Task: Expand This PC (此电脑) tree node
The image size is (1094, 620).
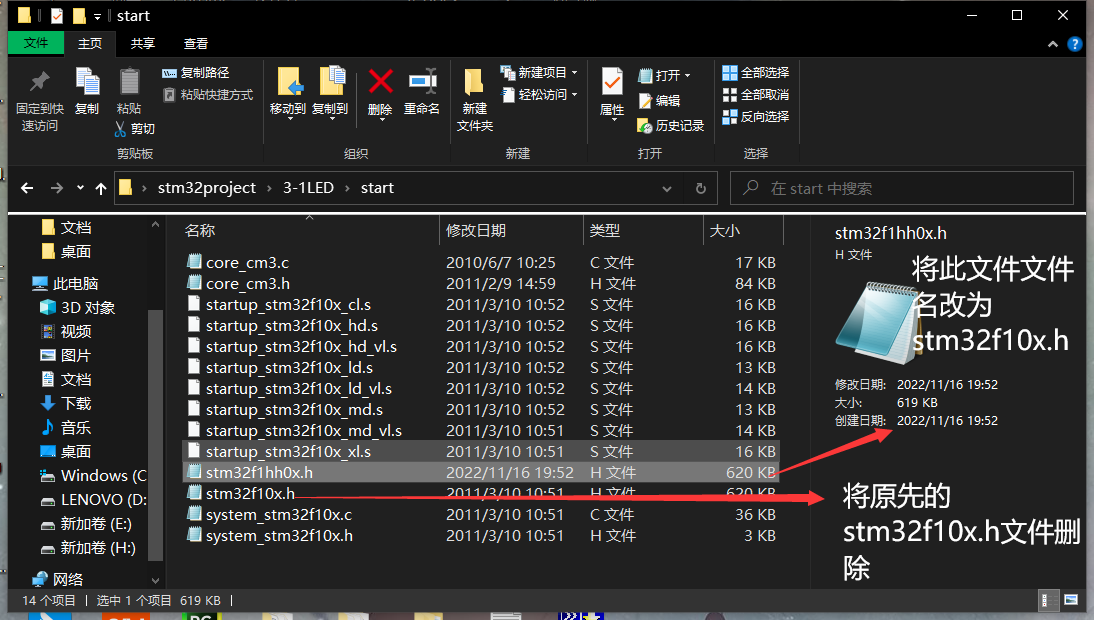Action: (x=22, y=284)
